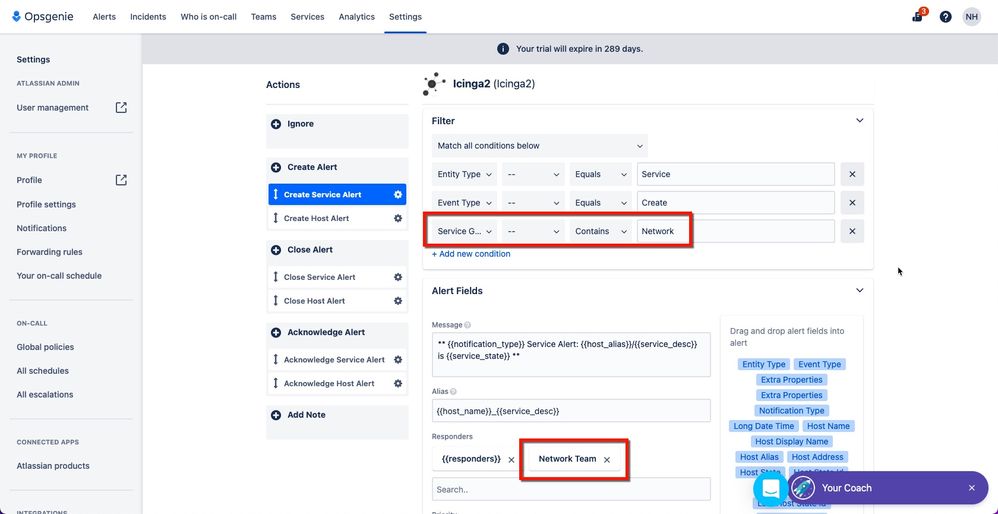Open the Event Type field dropdown
Screen dimensions: 998x514
pyautogui.click(x=465, y=203)
